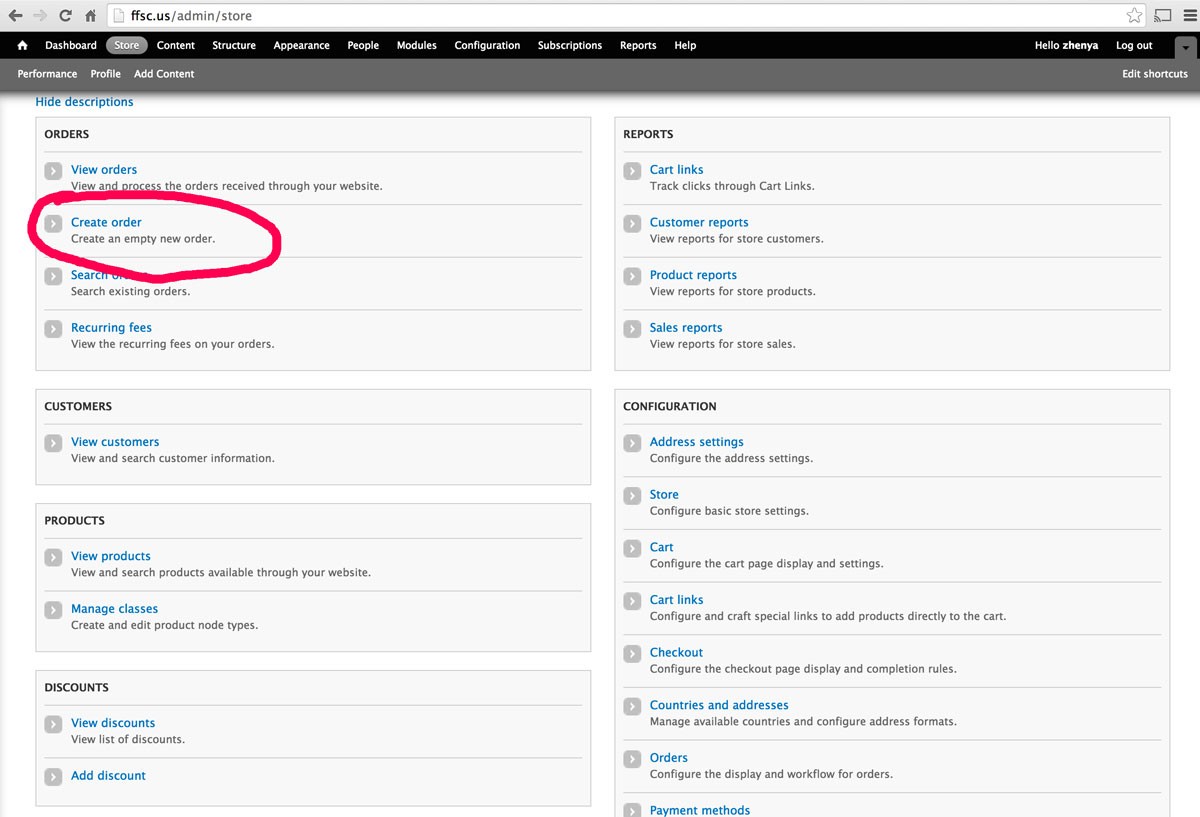Viewport: 1200px width, 817px height.
Task: Open the Structure menu
Action: (x=234, y=45)
